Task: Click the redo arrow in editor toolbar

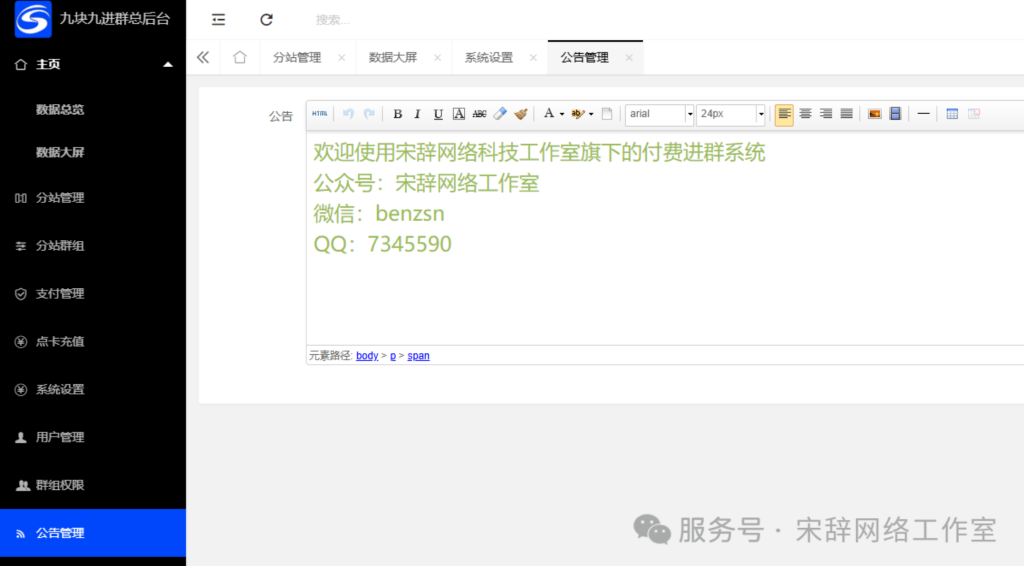Action: point(369,114)
